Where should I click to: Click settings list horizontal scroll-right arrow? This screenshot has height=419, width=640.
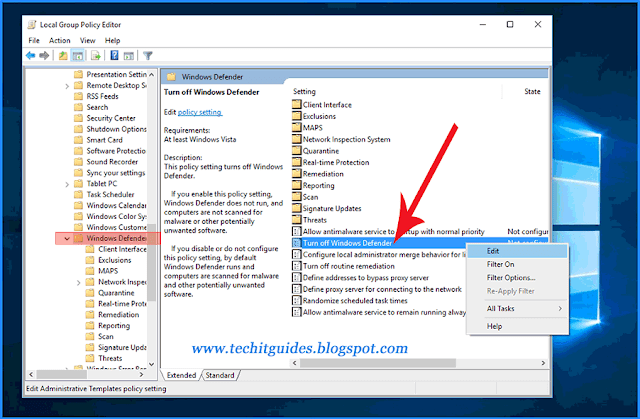click(543, 363)
